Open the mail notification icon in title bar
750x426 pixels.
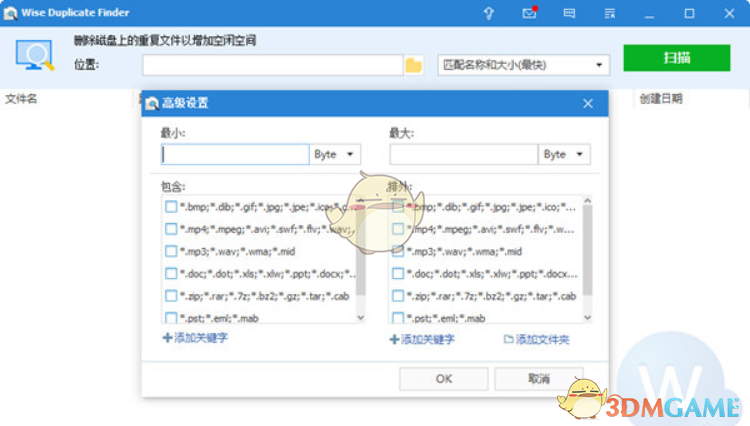(x=529, y=13)
